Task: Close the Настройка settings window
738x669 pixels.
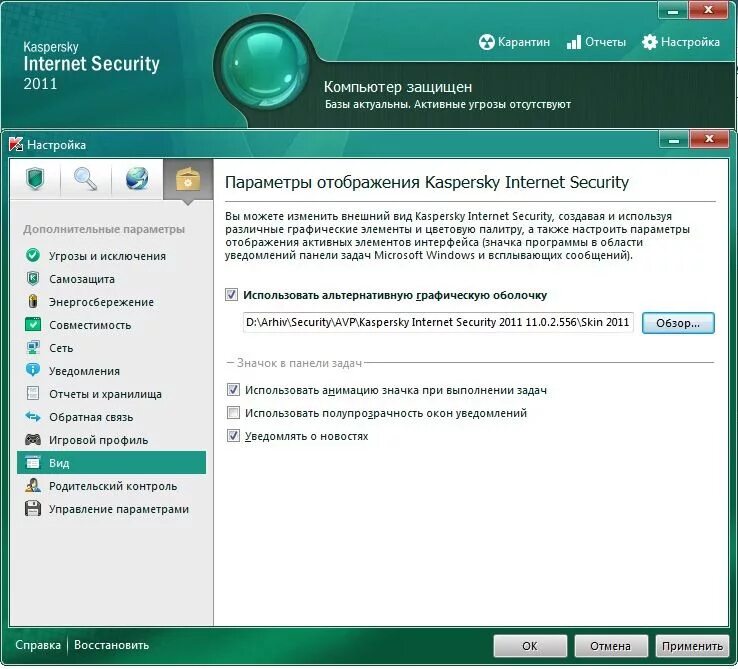Action: tap(709, 140)
